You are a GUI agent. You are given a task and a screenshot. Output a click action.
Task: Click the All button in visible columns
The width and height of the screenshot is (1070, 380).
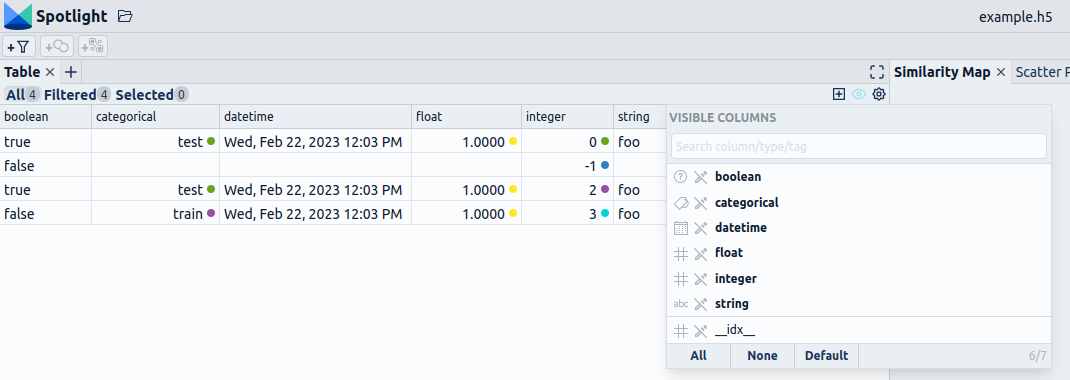(x=699, y=355)
